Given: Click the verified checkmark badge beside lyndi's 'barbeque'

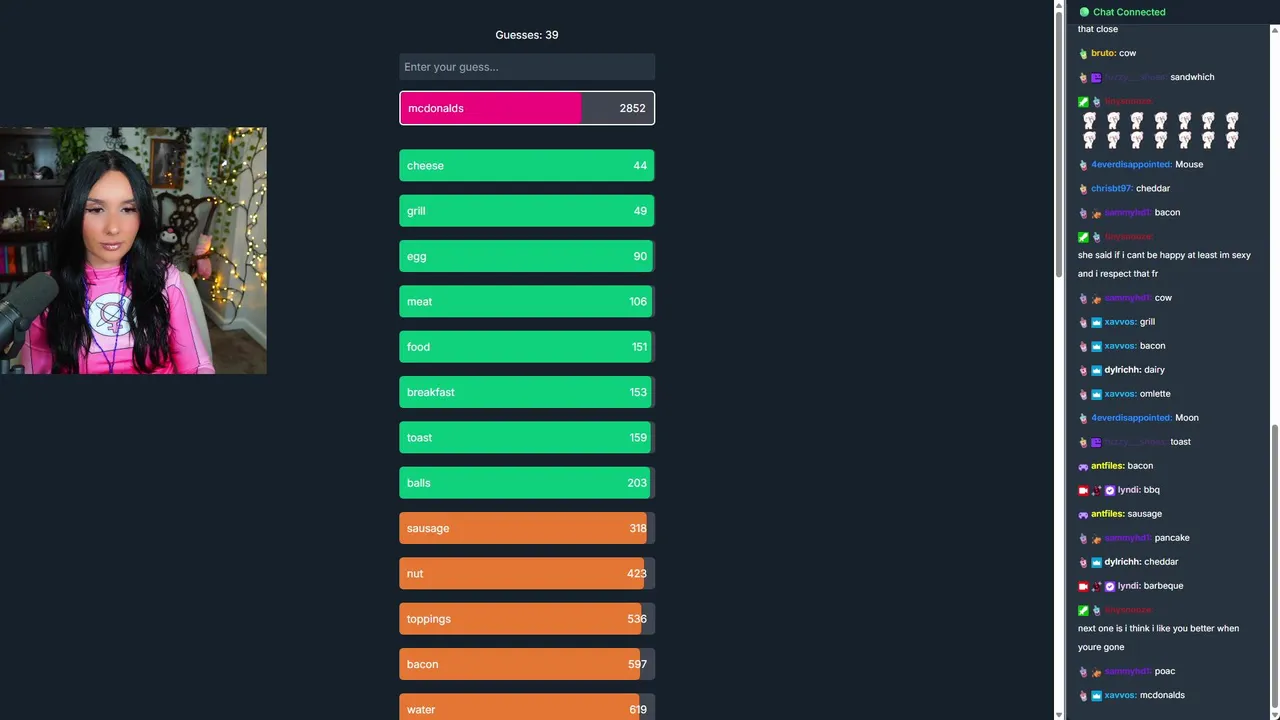Looking at the screenshot, I should [1109, 586].
